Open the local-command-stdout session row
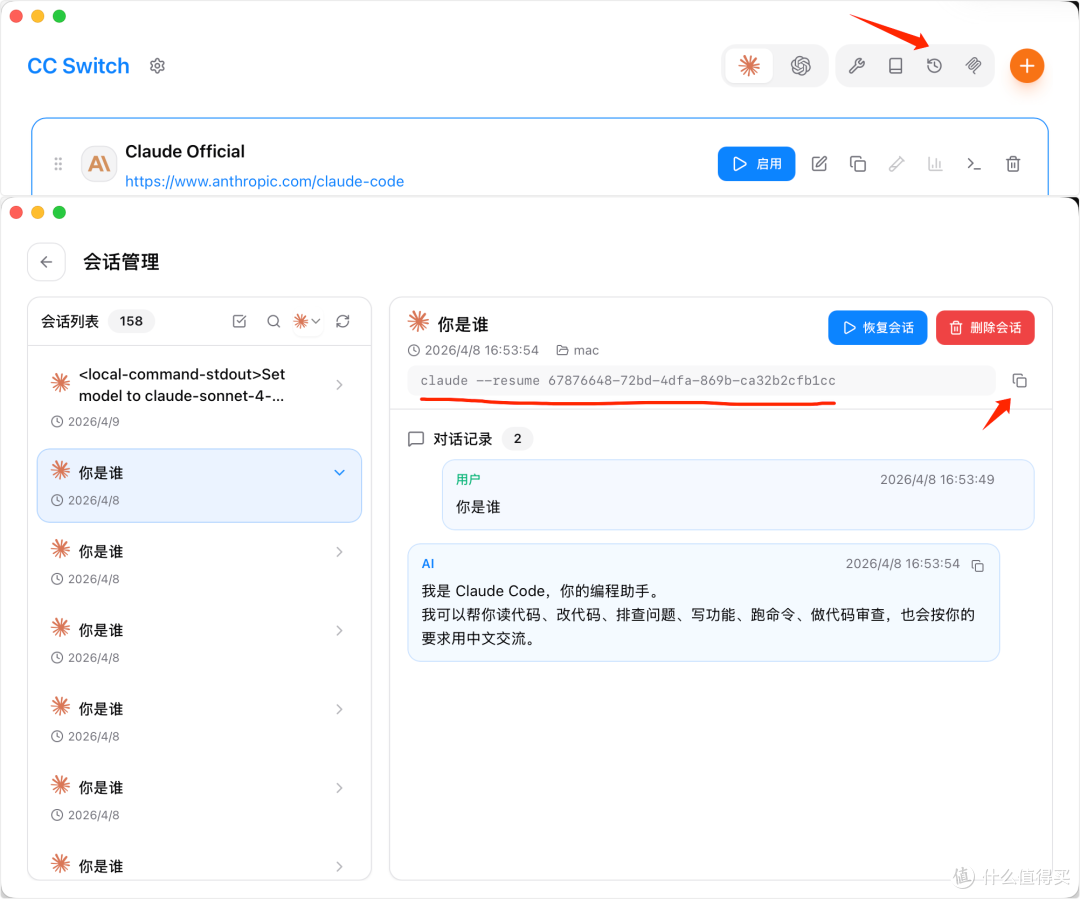The width and height of the screenshot is (1080, 899). pos(199,398)
